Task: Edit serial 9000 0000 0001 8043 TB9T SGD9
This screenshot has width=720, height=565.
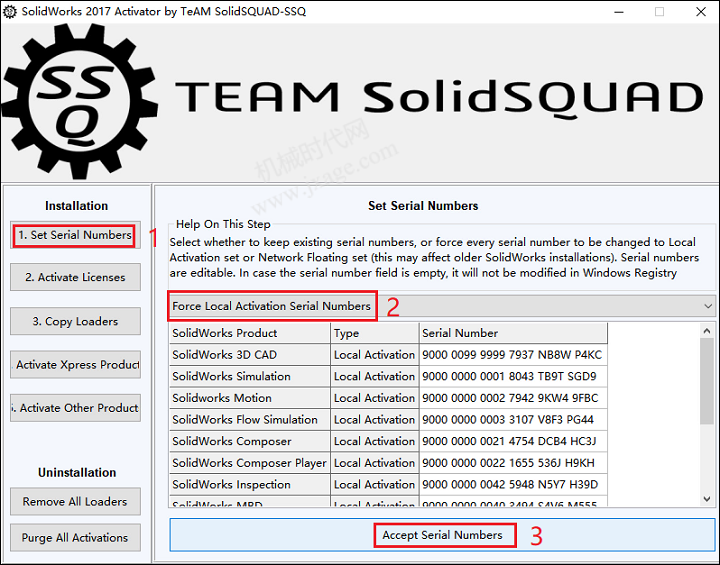Action: pos(513,376)
